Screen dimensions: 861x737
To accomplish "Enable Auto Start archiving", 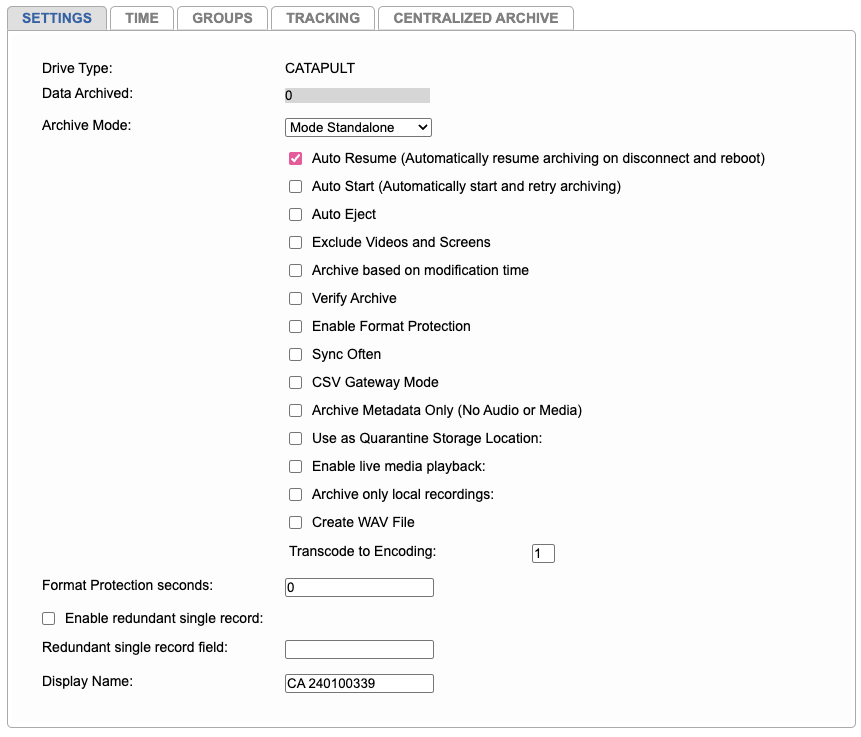I will pos(295,186).
